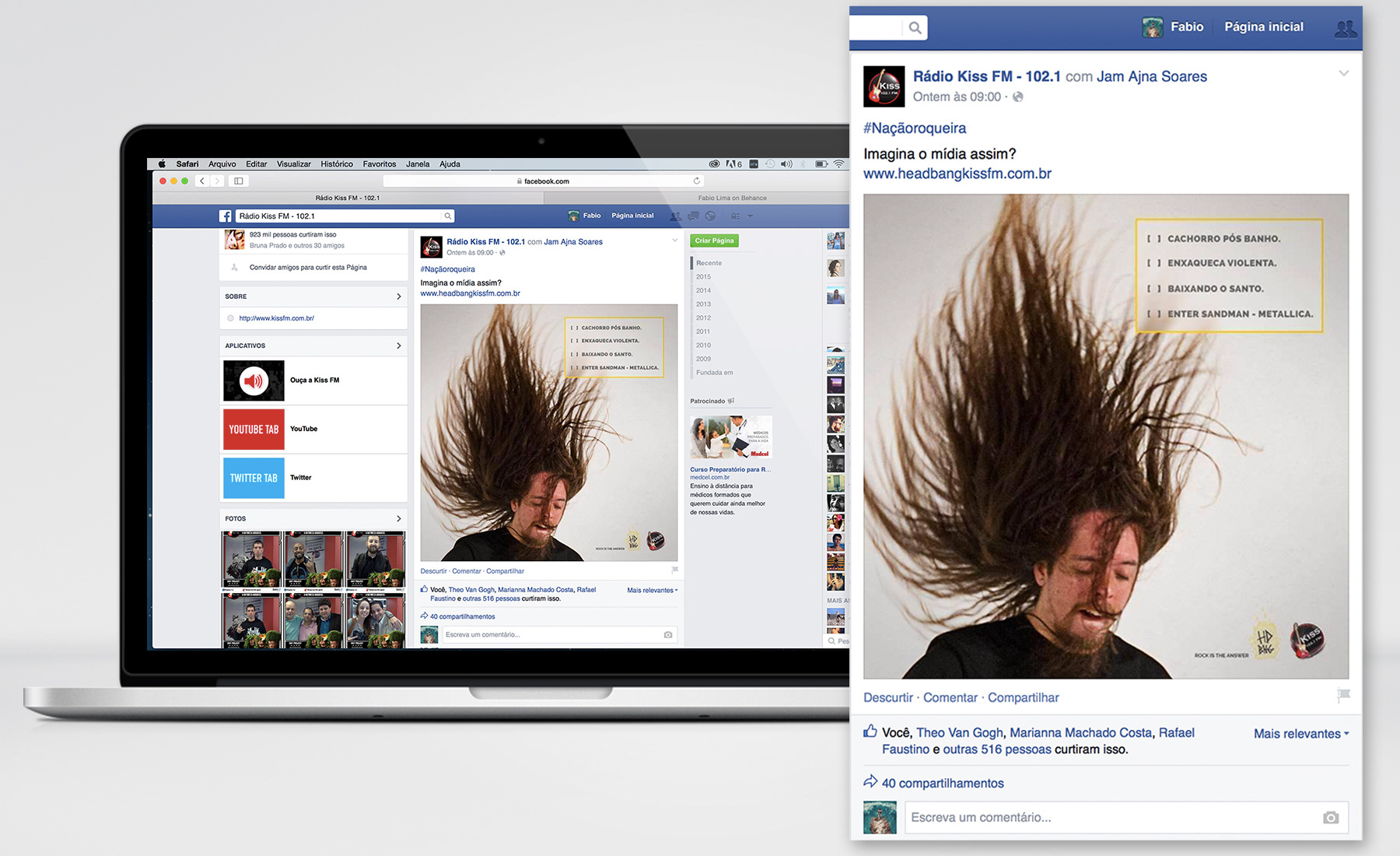Select Recente in the timeline list
Screen dimensions: 1400x856
[709, 263]
